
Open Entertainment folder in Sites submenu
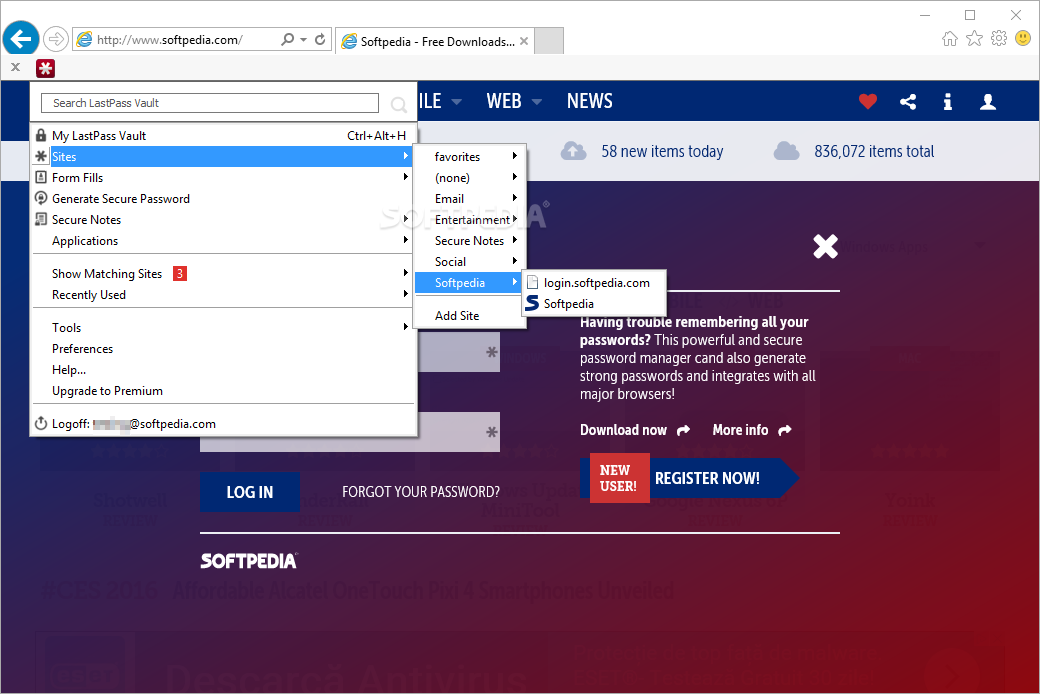[x=470, y=220]
